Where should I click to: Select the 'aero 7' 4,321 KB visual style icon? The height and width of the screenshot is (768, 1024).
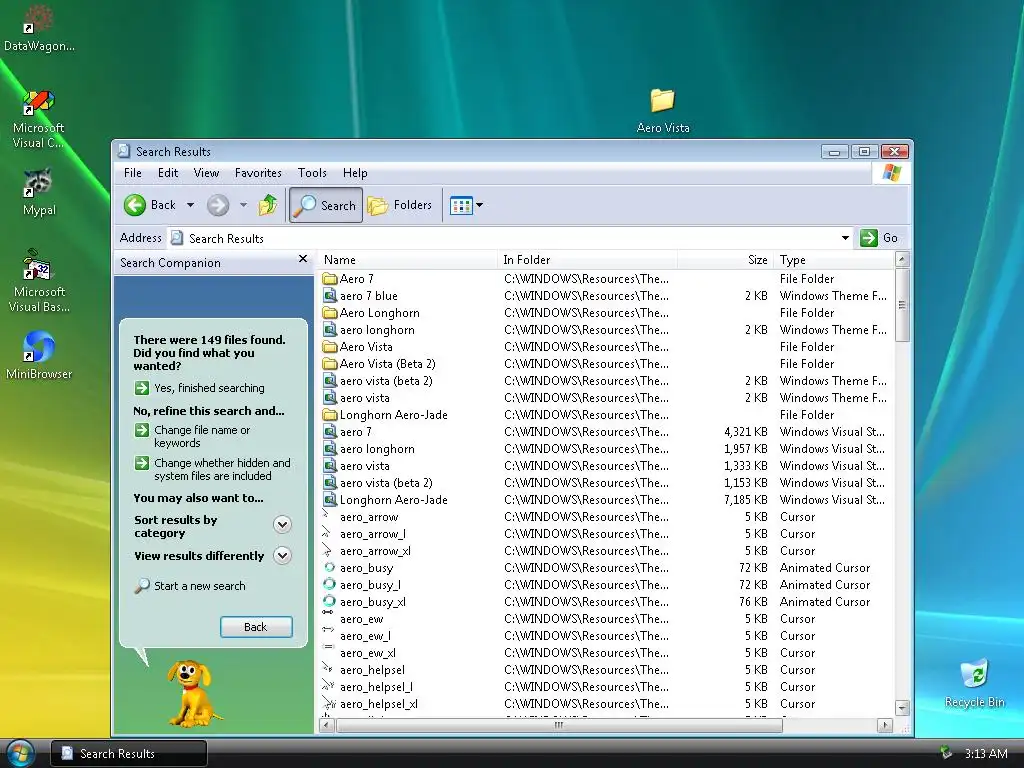(x=330, y=432)
